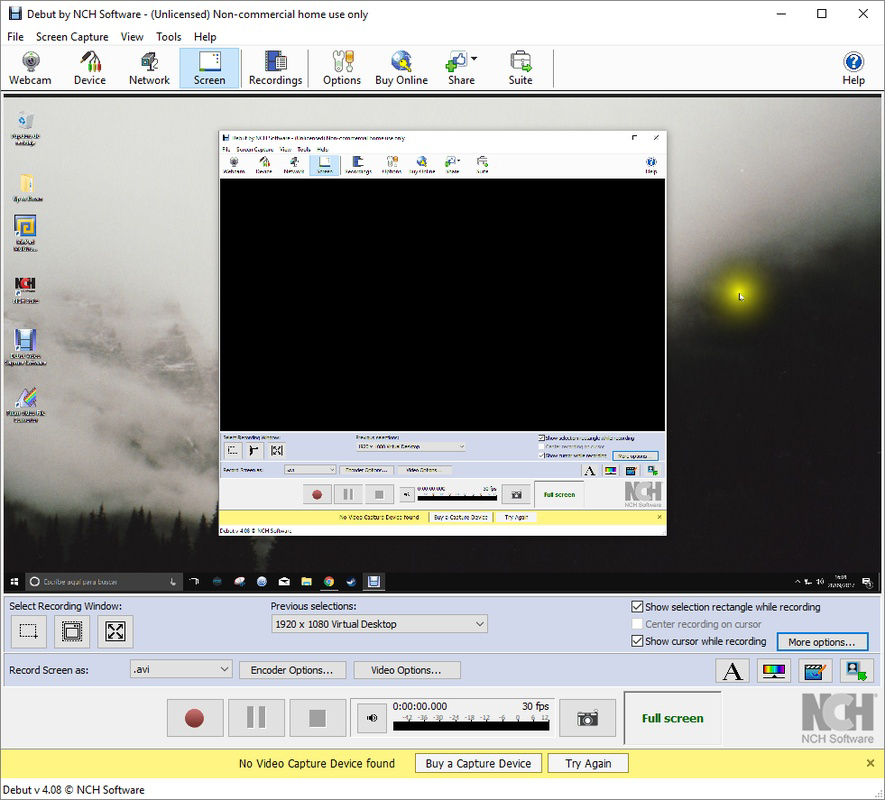This screenshot has height=800, width=885.
Task: Open Help from the toolbar
Action: tap(853, 68)
